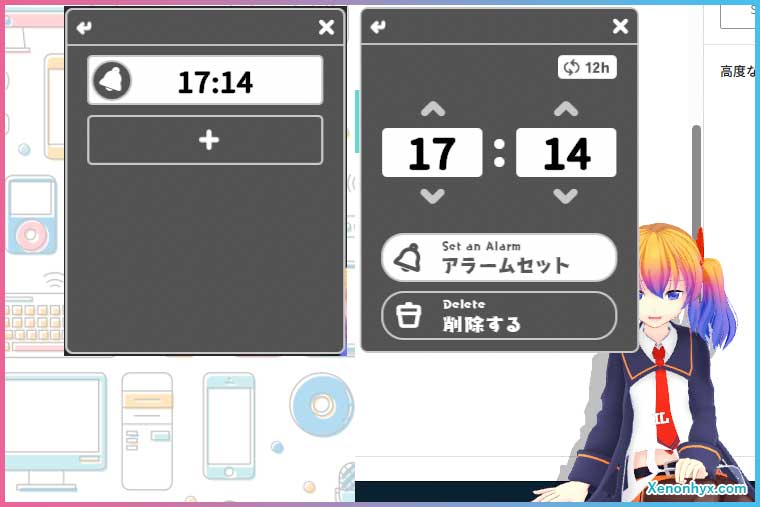Close the alarm editor panel
This screenshot has width=760, height=507.
[620, 26]
